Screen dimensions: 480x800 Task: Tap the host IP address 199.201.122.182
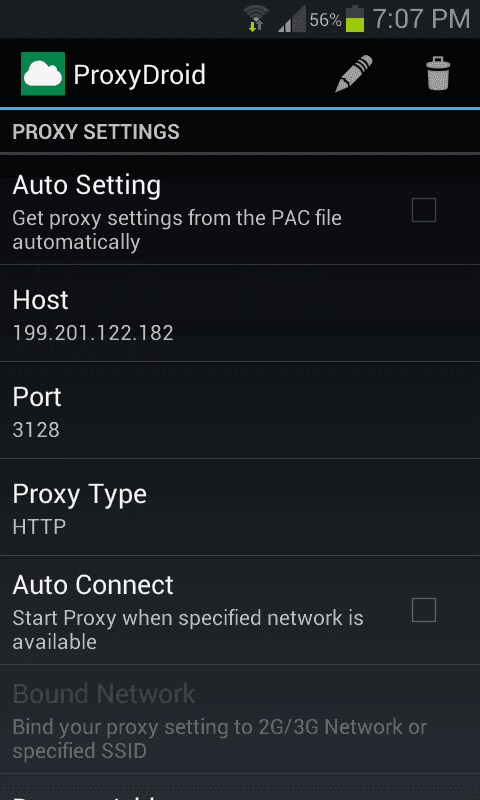tap(93, 333)
